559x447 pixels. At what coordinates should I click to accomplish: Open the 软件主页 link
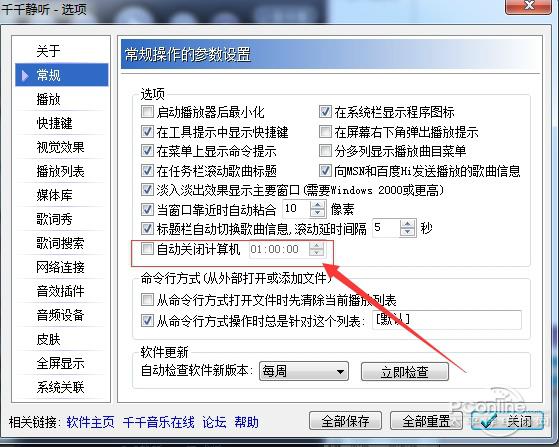pos(90,422)
